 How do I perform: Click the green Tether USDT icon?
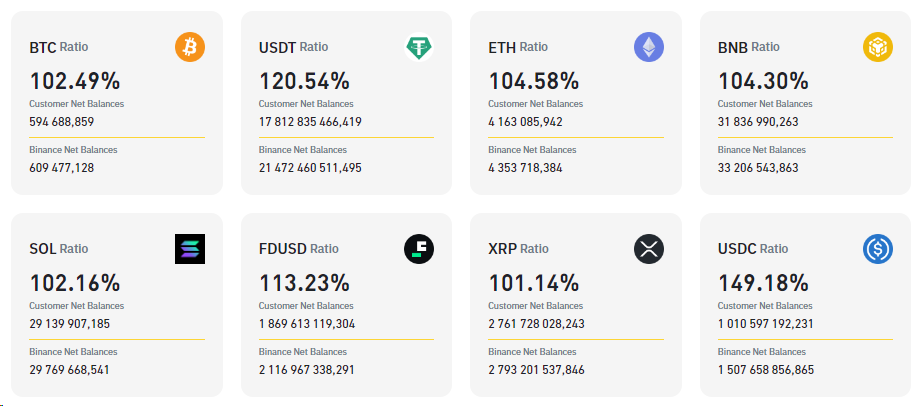pos(419,47)
